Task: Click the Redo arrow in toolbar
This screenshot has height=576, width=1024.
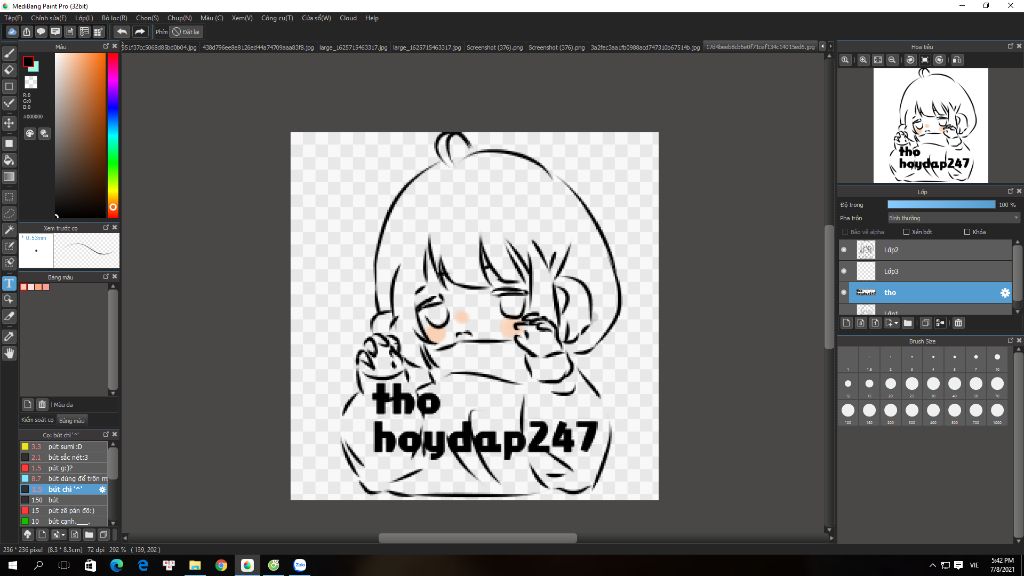Action: [x=140, y=31]
